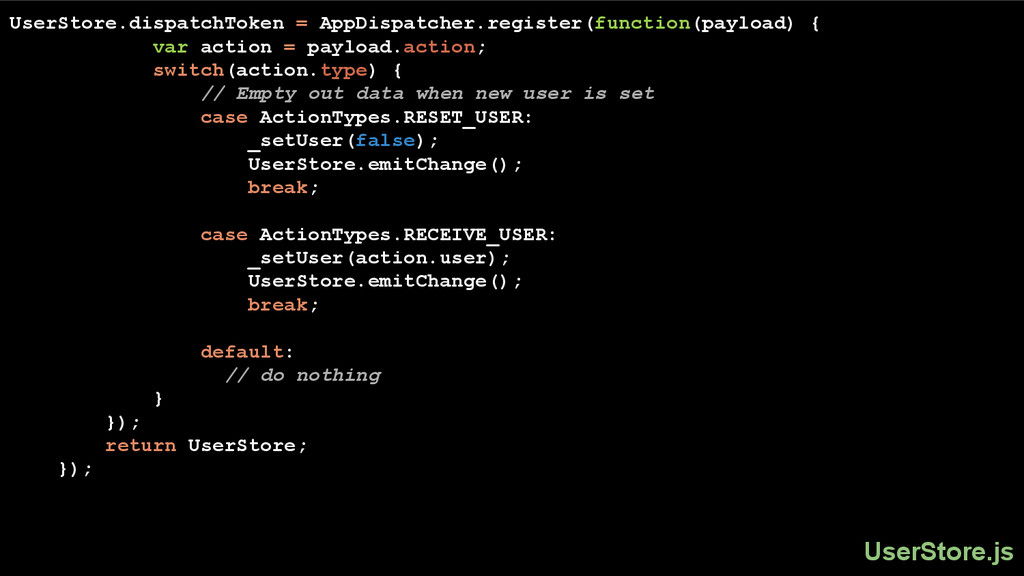Image resolution: width=1024 pixels, height=576 pixels.
Task: Click the blue 'false' value
Action: [385, 141]
